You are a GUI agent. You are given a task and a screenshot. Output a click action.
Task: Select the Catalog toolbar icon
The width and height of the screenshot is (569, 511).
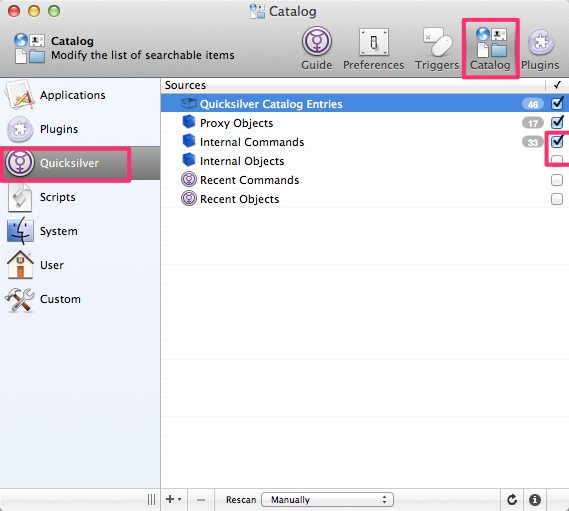click(490, 48)
